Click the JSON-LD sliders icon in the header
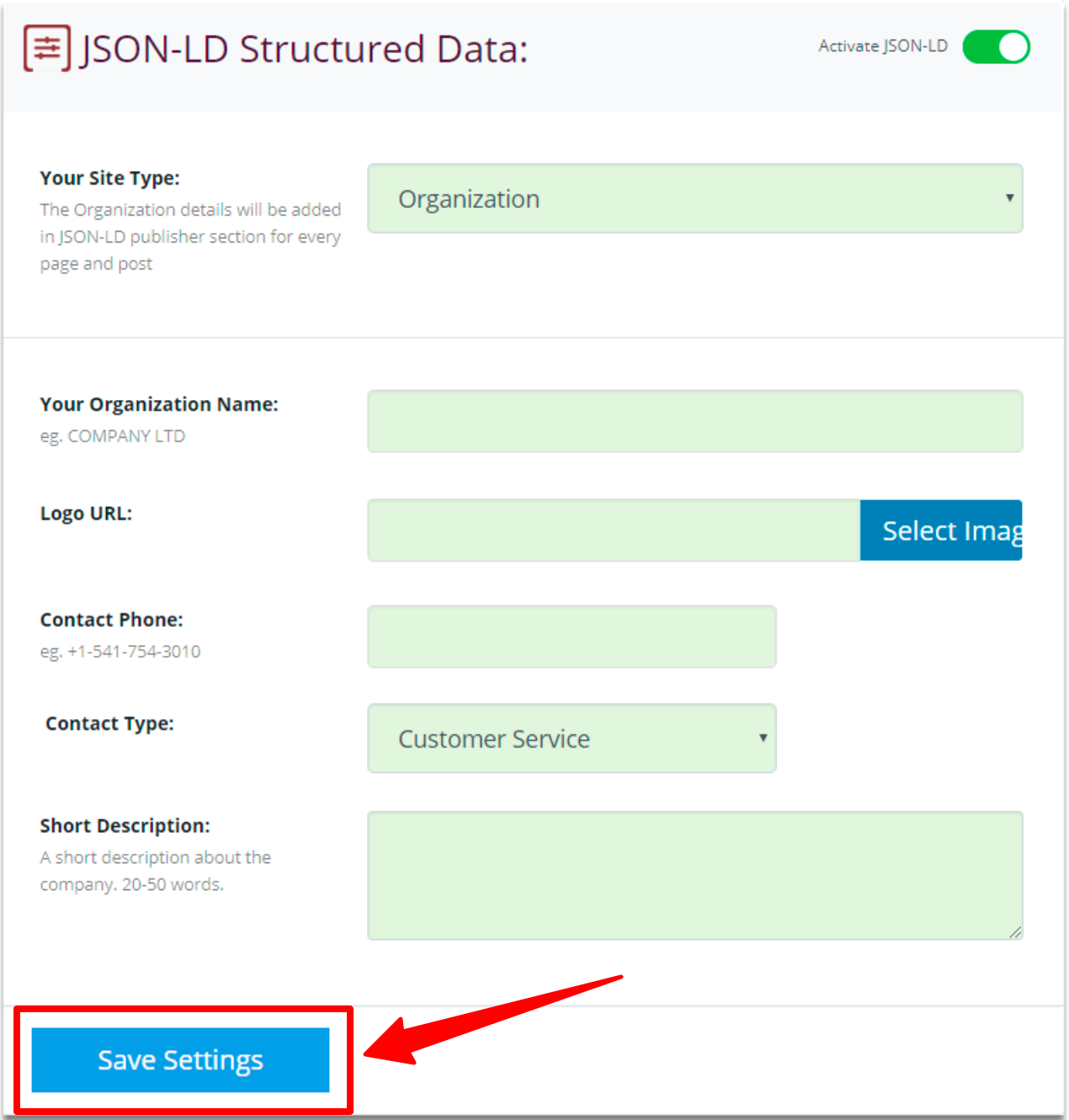Screen dimensions: 1069x1120 pyautogui.click(x=46, y=48)
